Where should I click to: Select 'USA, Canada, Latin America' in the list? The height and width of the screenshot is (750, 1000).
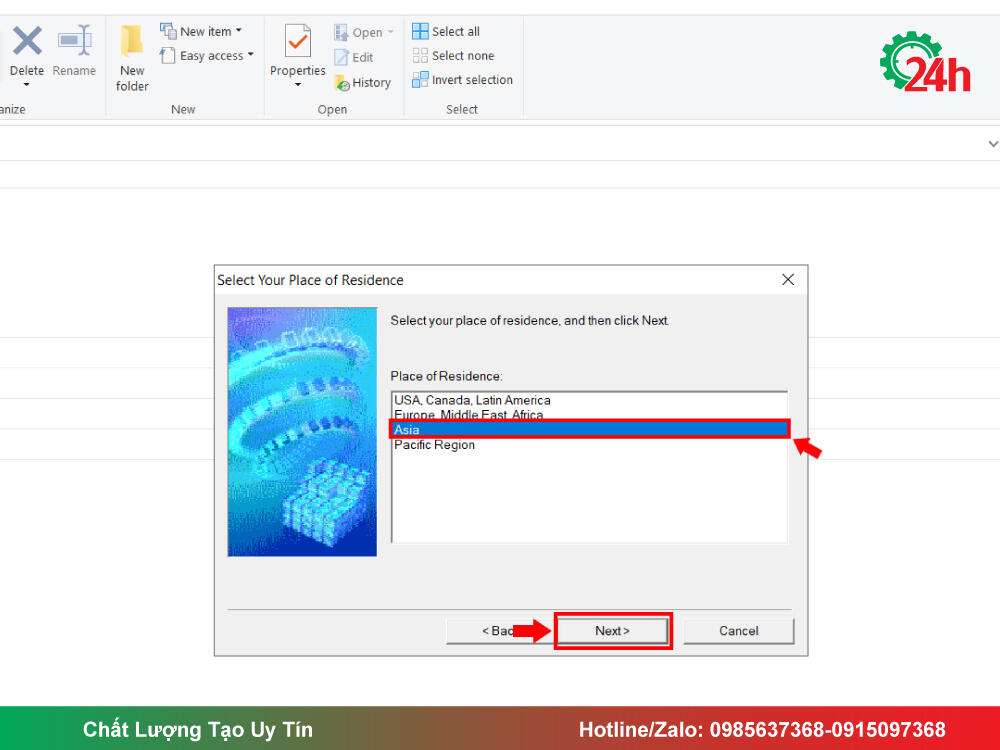point(589,400)
